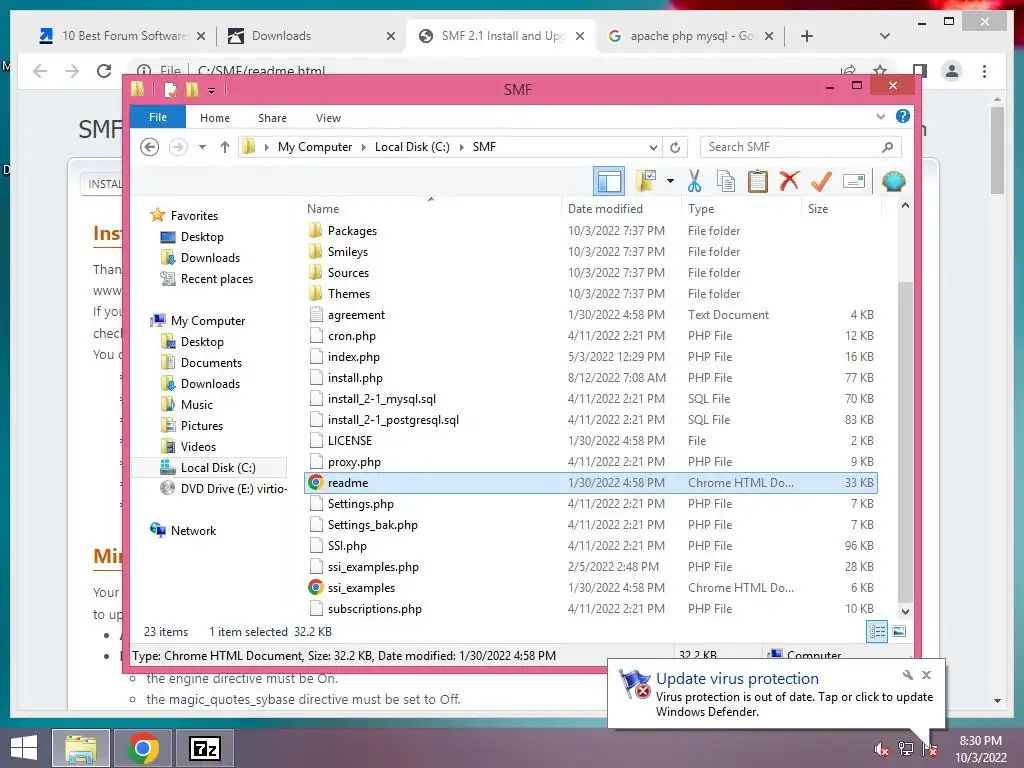This screenshot has width=1024, height=768.
Task: Reload the page in Chrome
Action: pos(104,71)
